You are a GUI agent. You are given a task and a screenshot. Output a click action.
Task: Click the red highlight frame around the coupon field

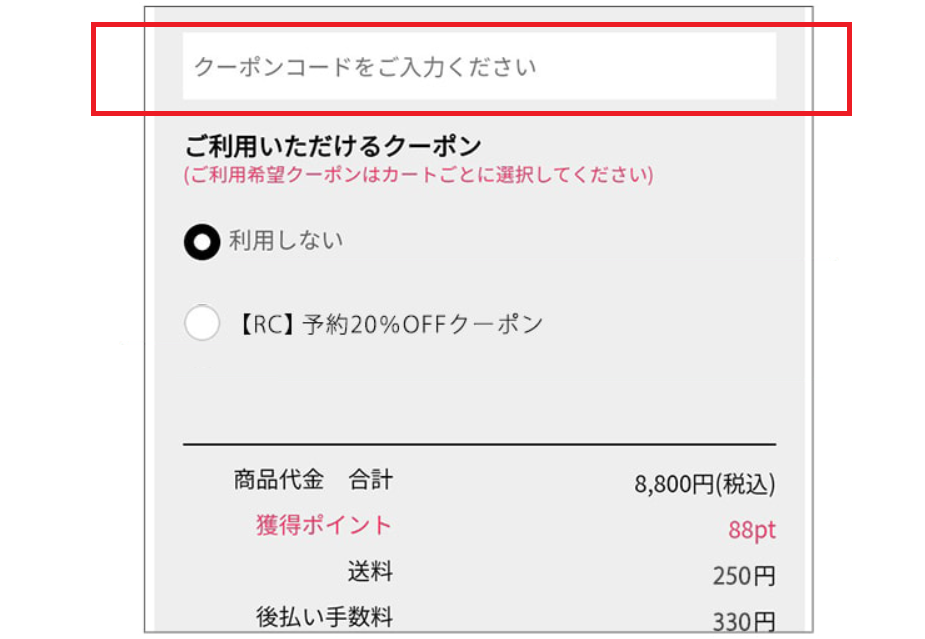(470, 24)
